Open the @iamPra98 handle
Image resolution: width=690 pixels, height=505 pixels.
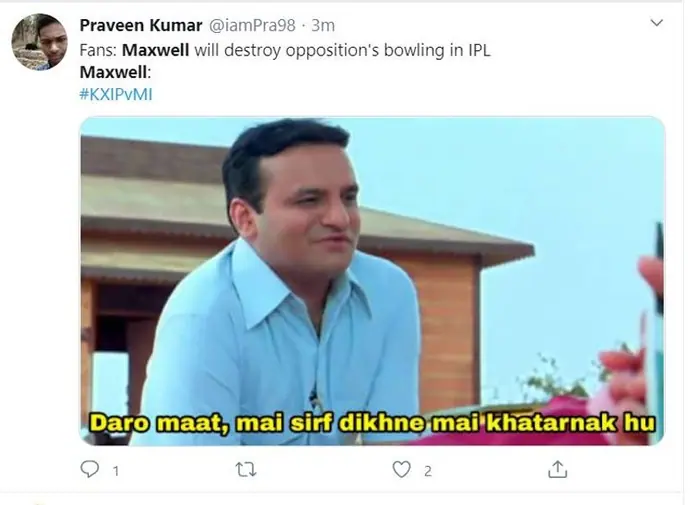pos(252,26)
